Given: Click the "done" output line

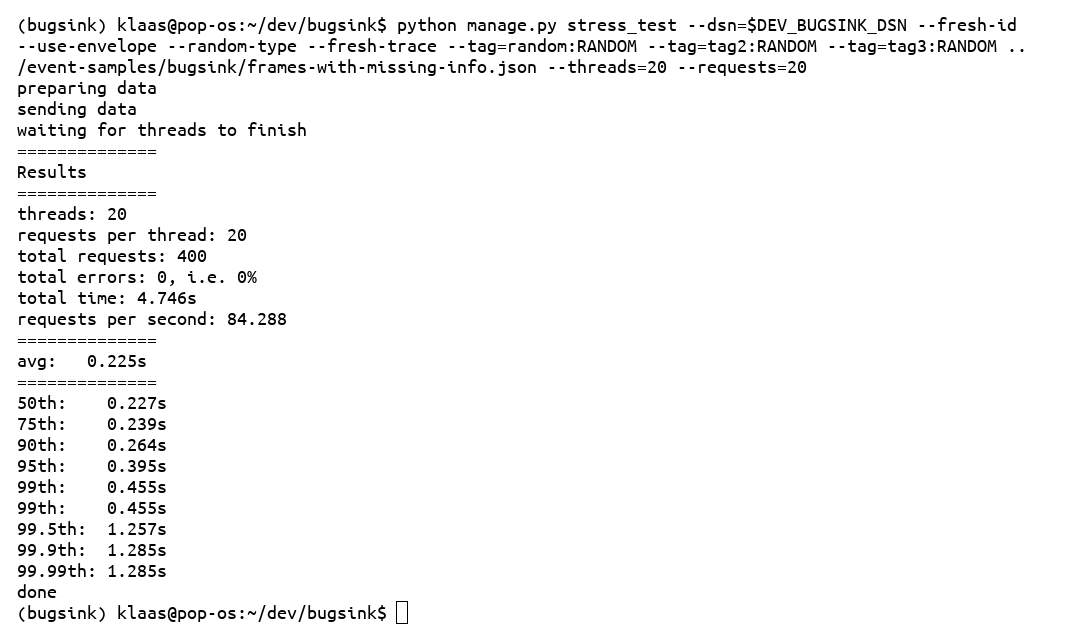Looking at the screenshot, I should 37,592.
